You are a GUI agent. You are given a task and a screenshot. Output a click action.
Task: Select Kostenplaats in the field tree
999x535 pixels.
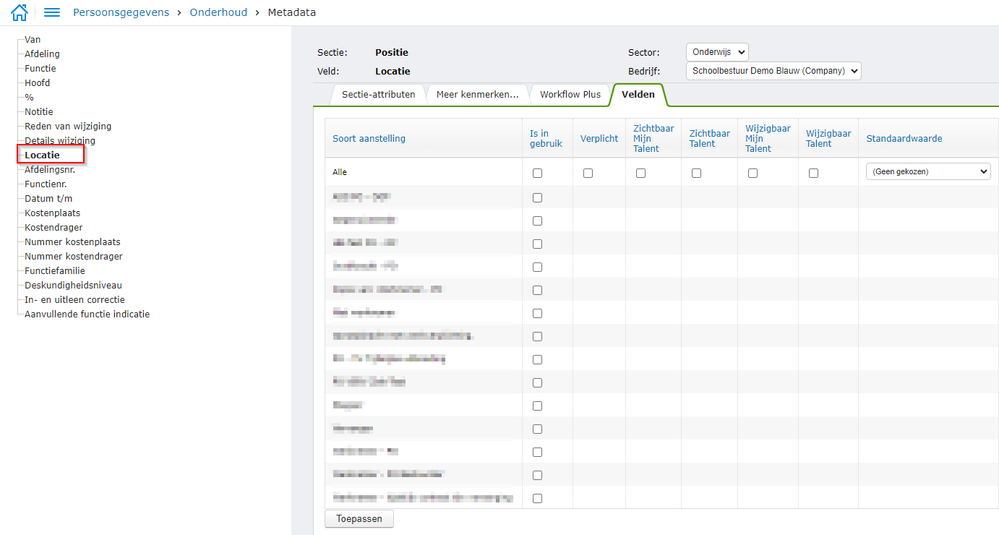point(52,213)
